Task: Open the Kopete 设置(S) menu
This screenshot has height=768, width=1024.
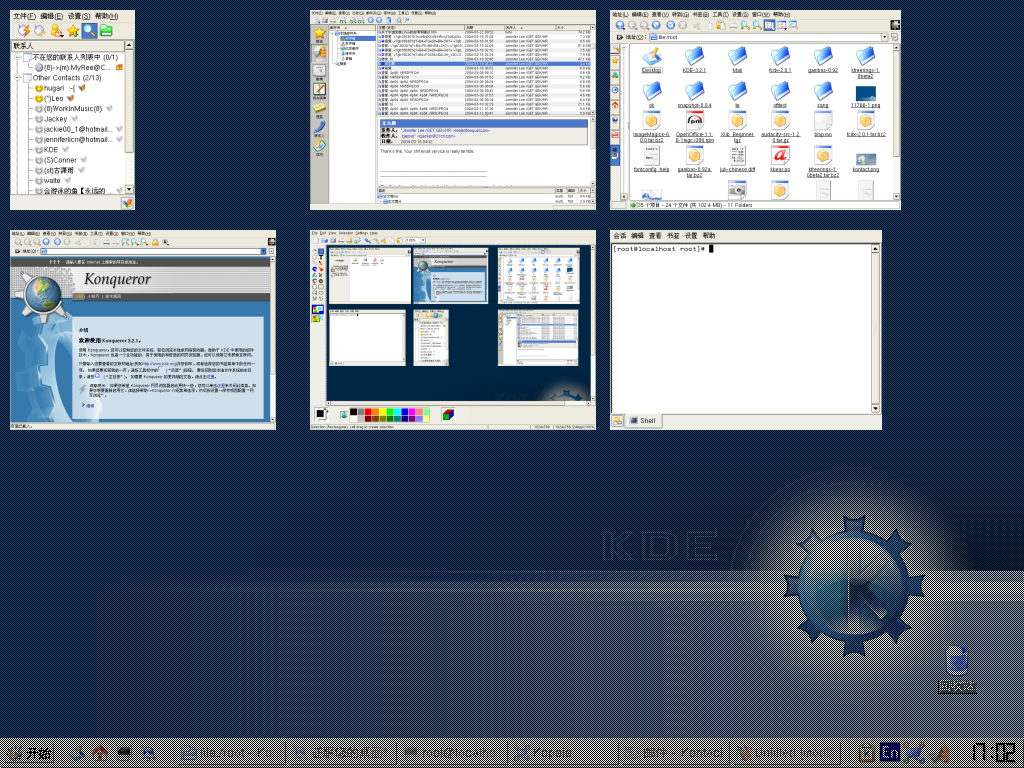Action: [x=79, y=16]
